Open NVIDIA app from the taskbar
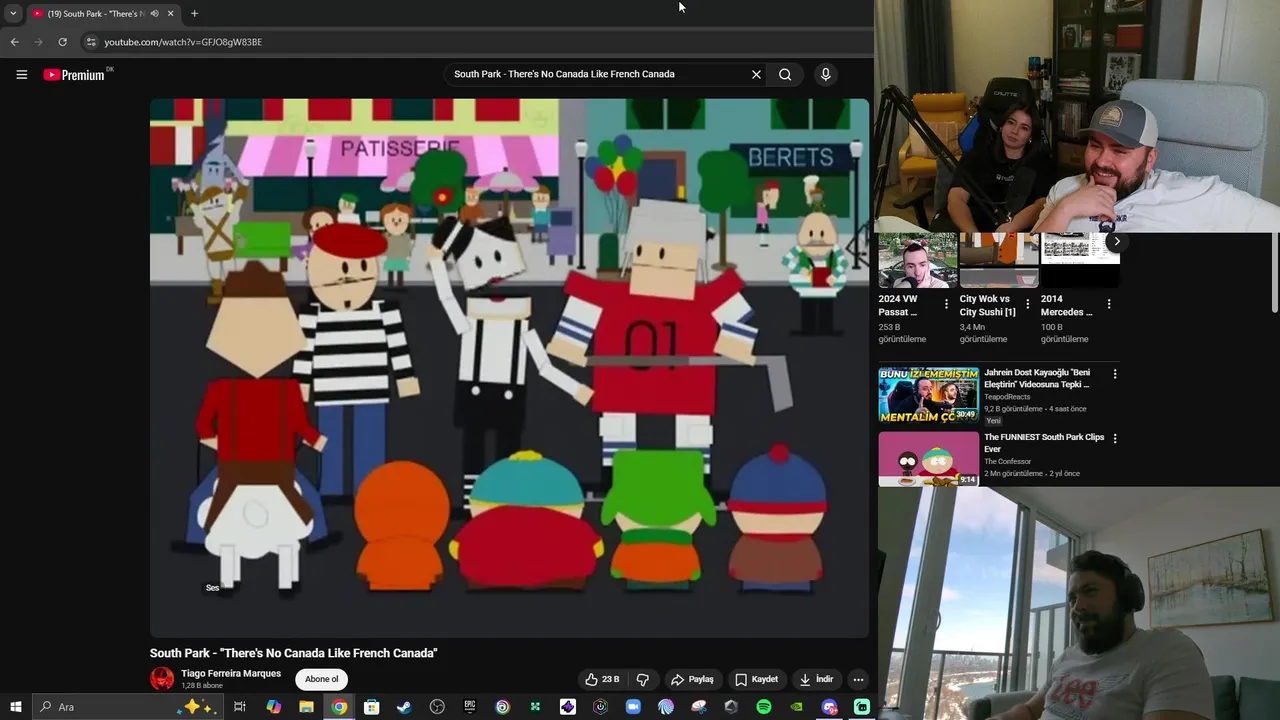Image resolution: width=1280 pixels, height=720 pixels. pos(796,707)
